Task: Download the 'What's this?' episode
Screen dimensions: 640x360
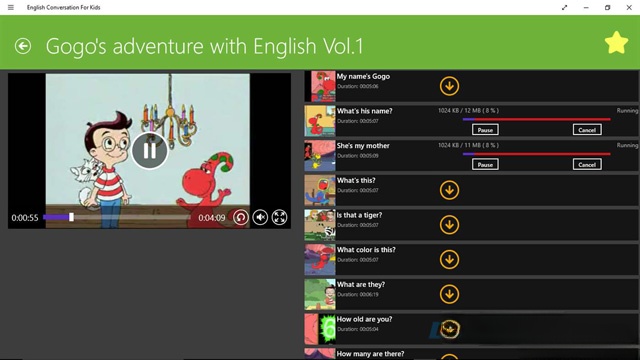Action: (x=449, y=190)
